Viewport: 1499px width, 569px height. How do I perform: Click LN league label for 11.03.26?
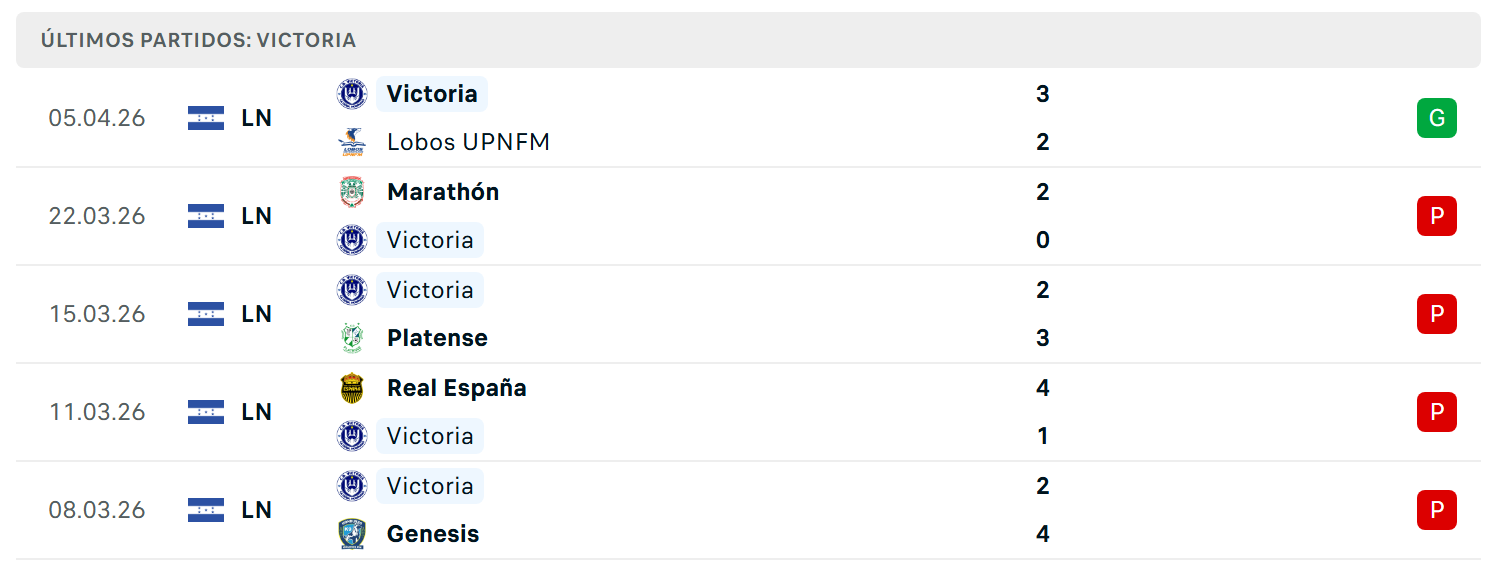256,412
